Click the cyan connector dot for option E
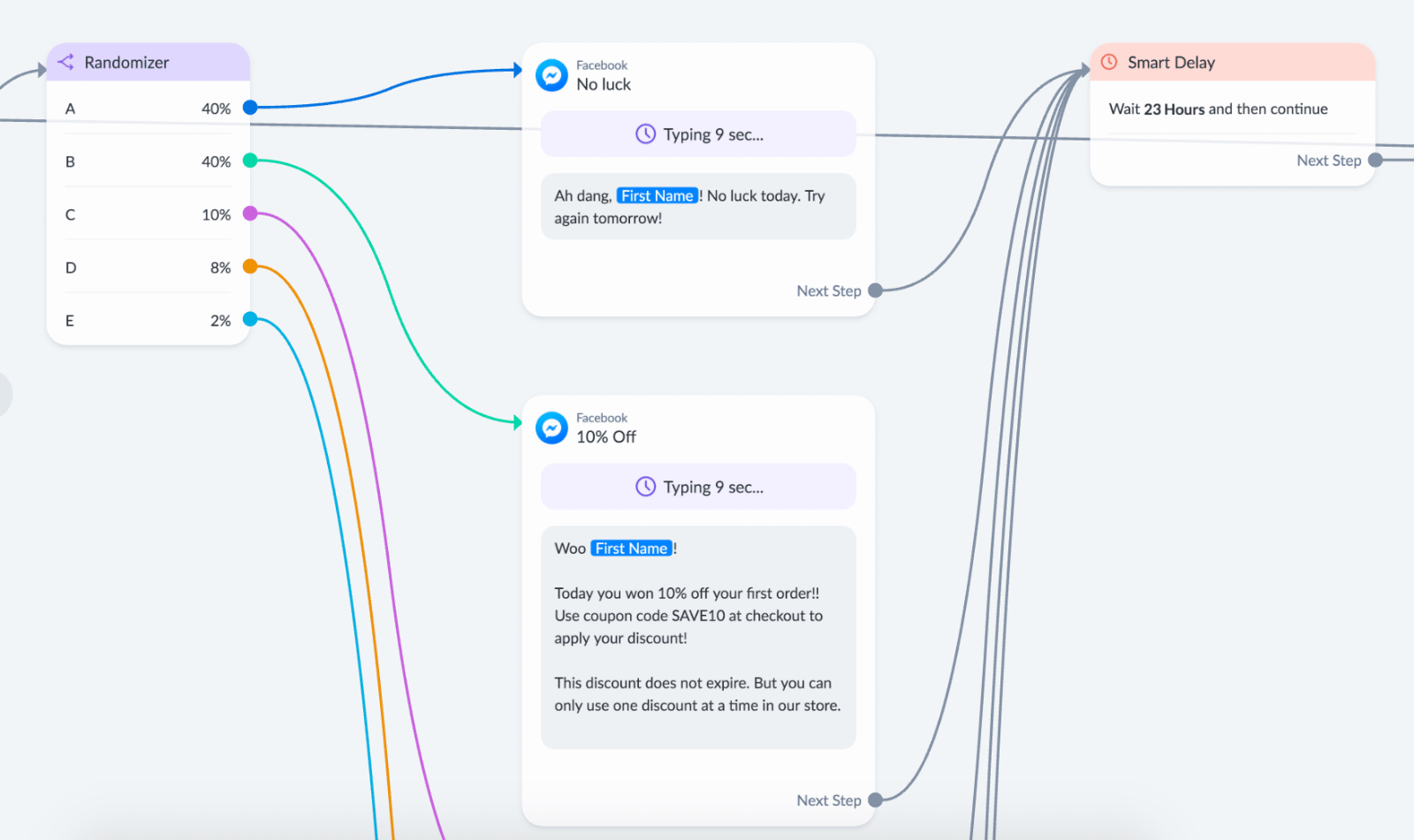 click(250, 320)
